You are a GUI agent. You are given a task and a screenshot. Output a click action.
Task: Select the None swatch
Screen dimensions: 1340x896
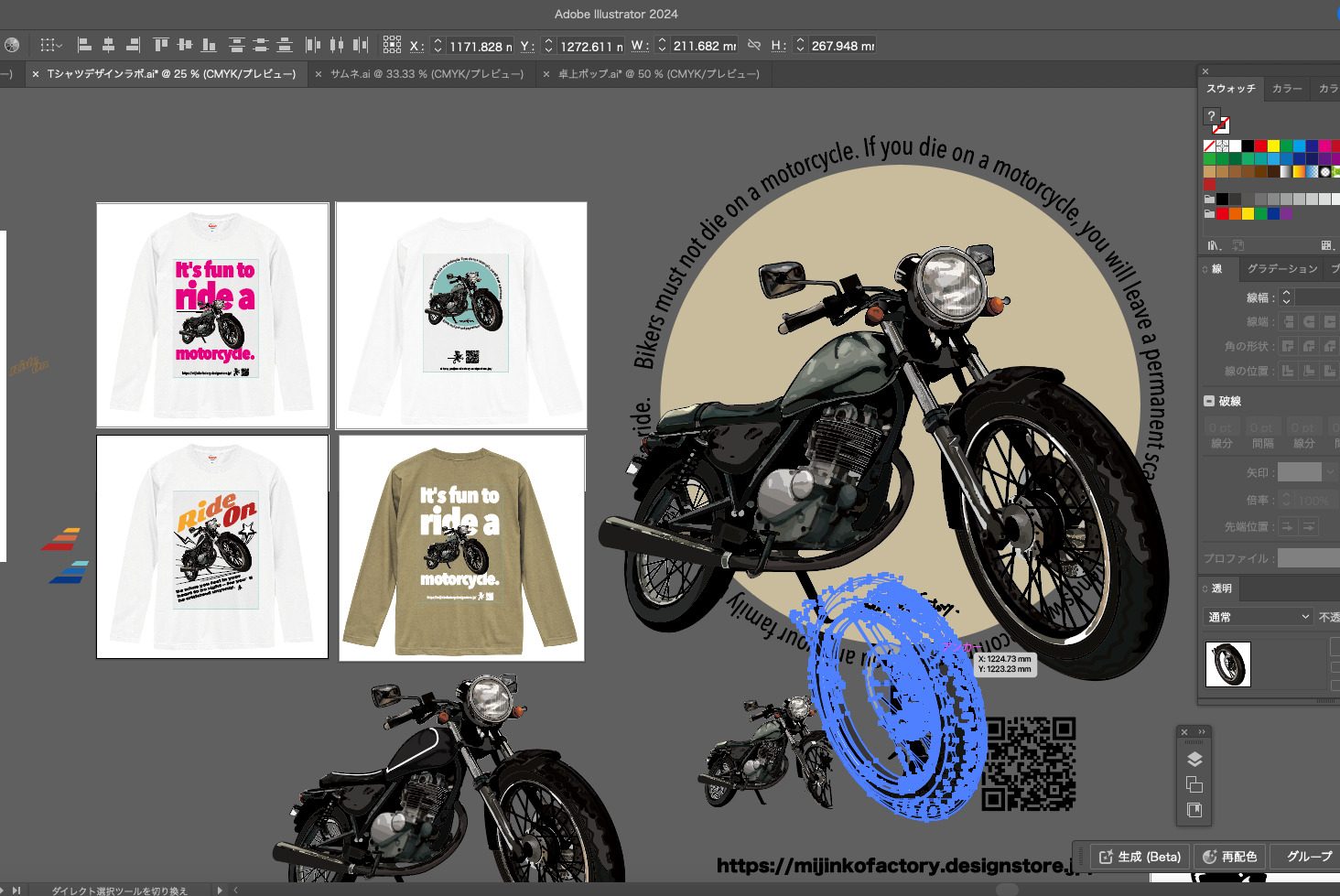click(x=1209, y=146)
